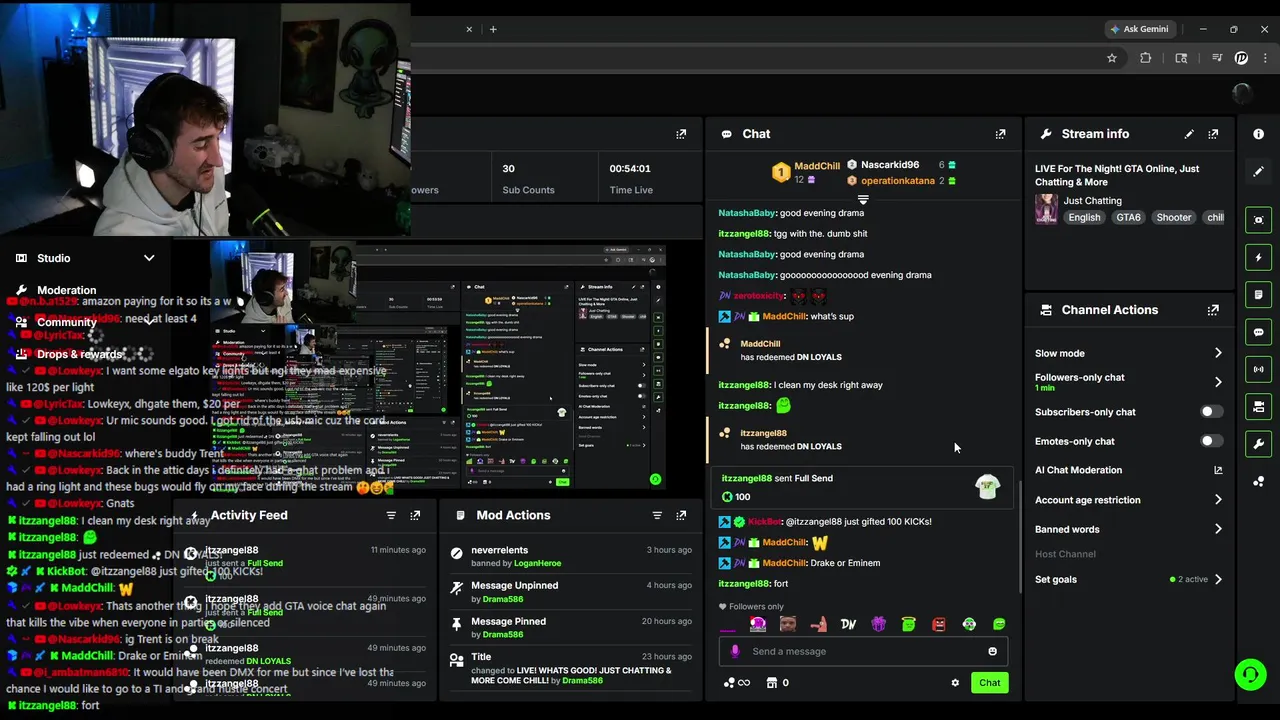Expand Followers-only chat options
The width and height of the screenshot is (1280, 720).
pos(1218,382)
